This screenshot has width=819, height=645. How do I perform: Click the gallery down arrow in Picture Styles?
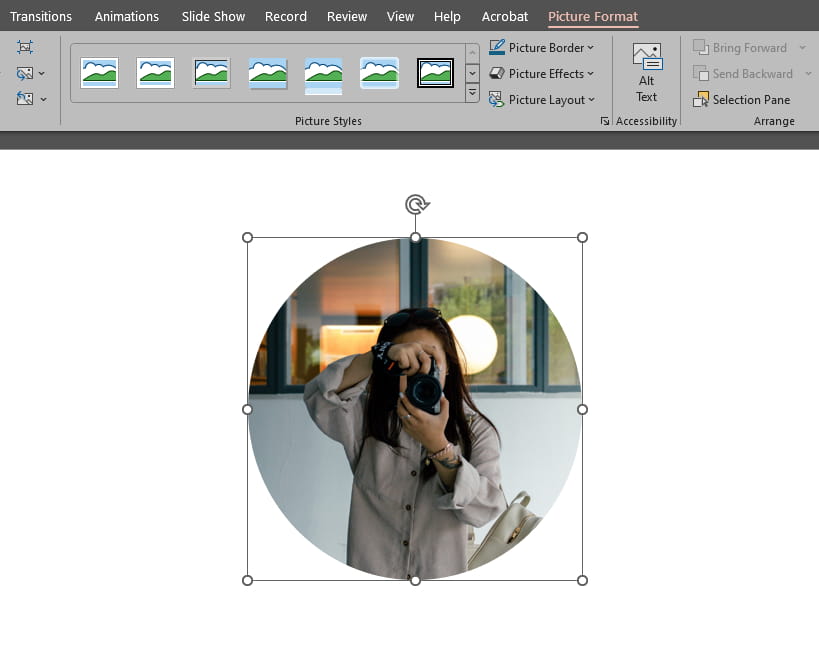coord(472,73)
